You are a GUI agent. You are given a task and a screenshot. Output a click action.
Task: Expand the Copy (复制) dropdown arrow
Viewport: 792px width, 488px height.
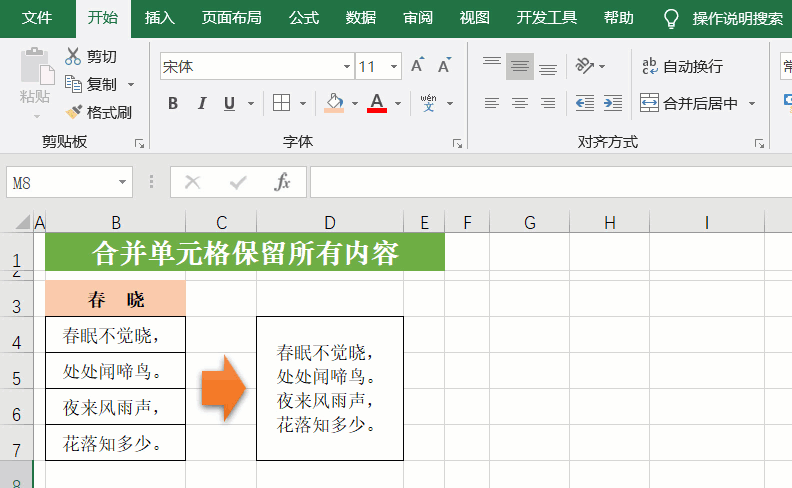point(131,84)
